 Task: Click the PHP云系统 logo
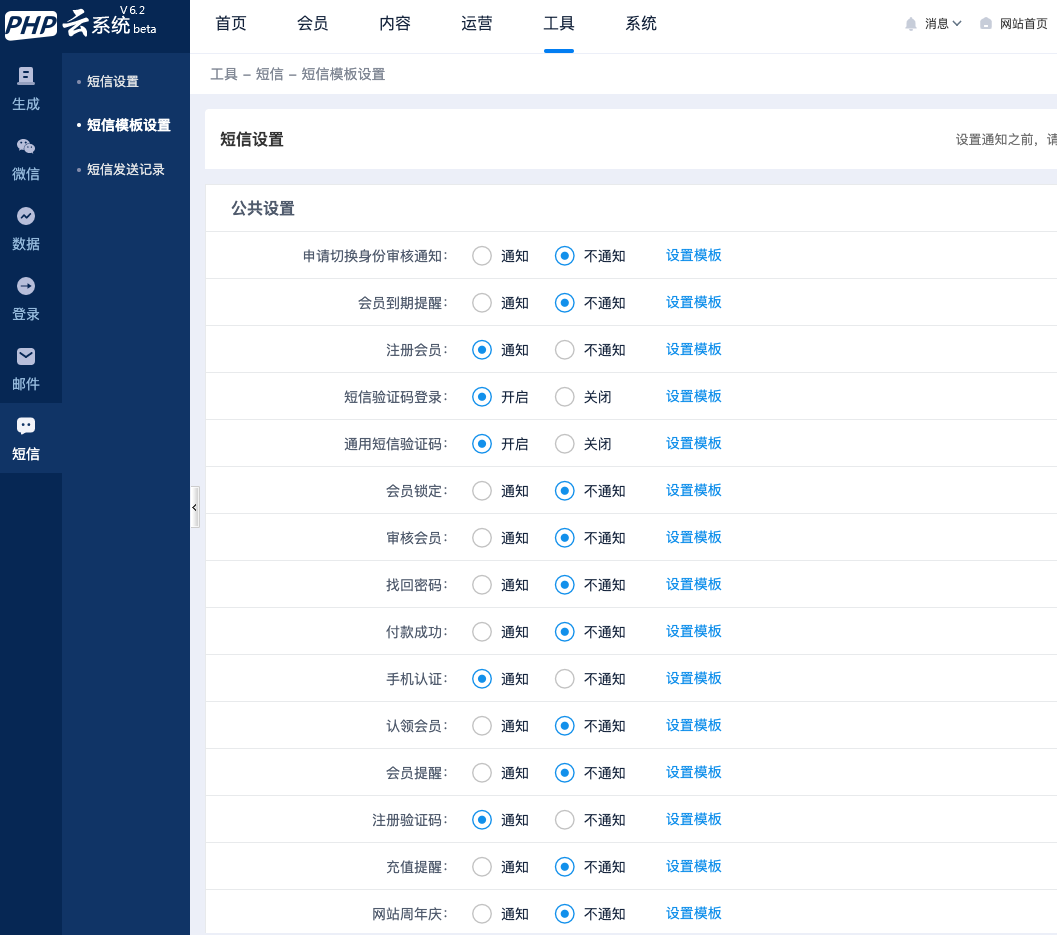click(x=82, y=24)
